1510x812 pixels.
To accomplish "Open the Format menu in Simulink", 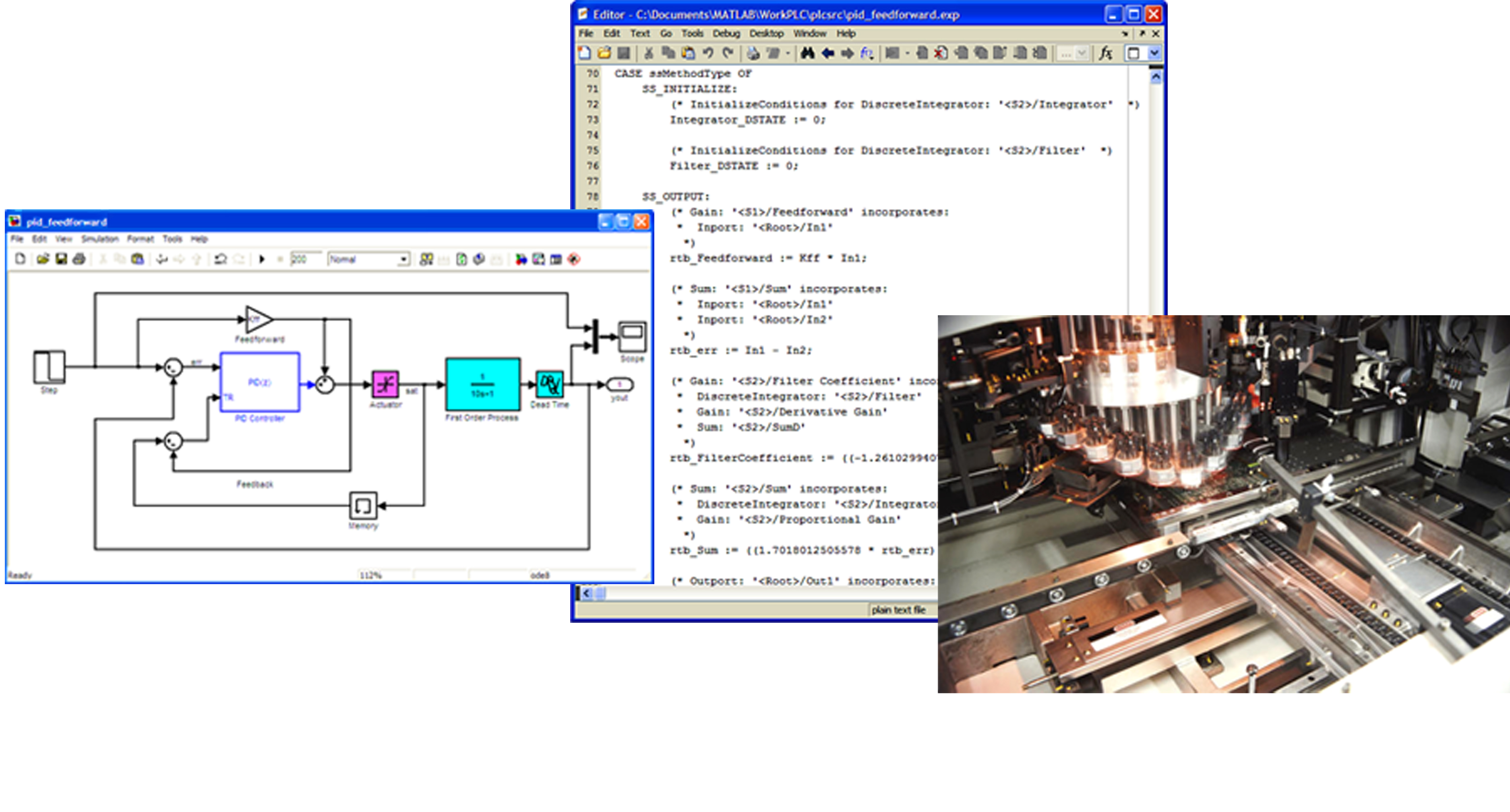I will pyautogui.click(x=140, y=239).
